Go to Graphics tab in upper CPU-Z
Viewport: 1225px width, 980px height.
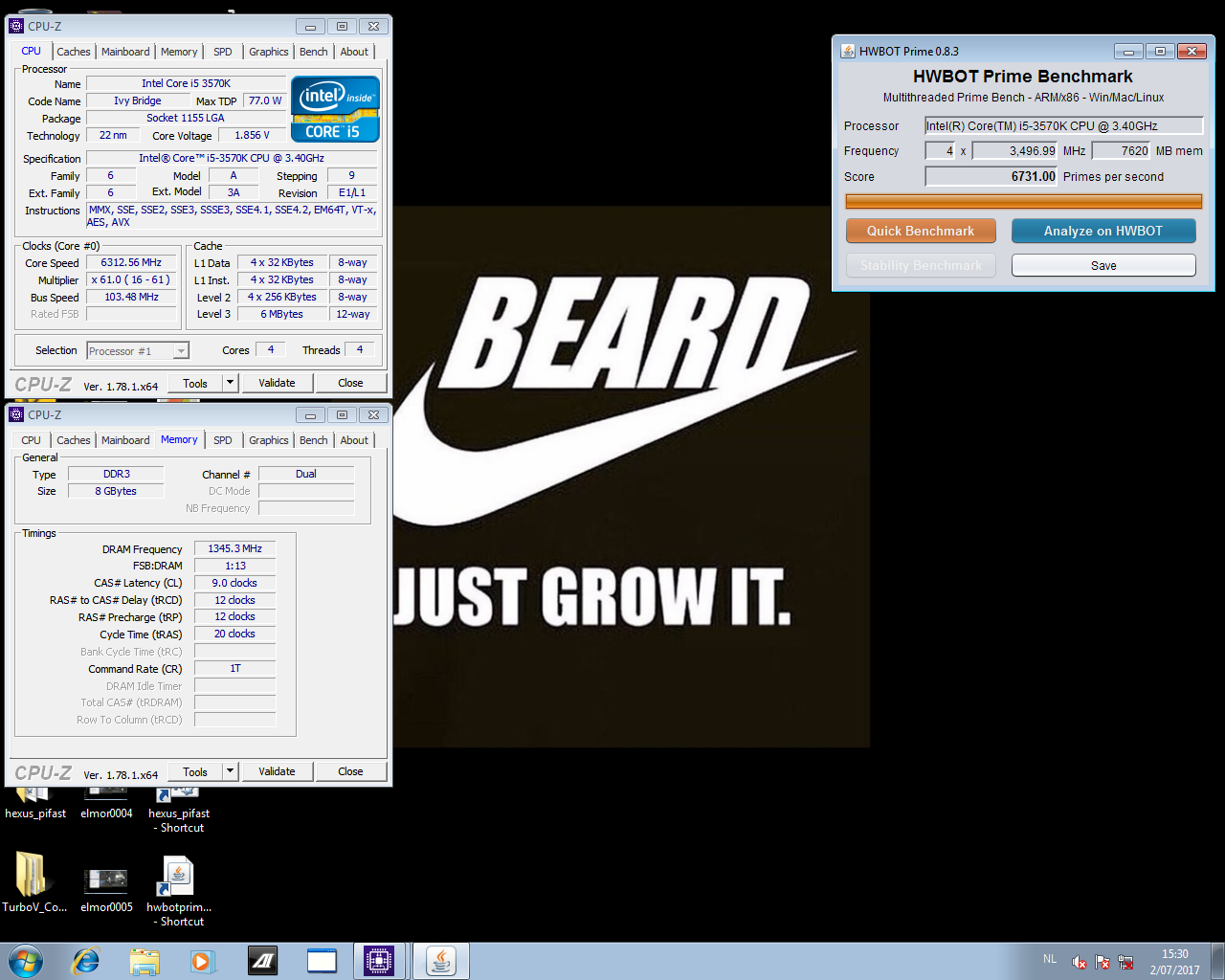[x=269, y=52]
